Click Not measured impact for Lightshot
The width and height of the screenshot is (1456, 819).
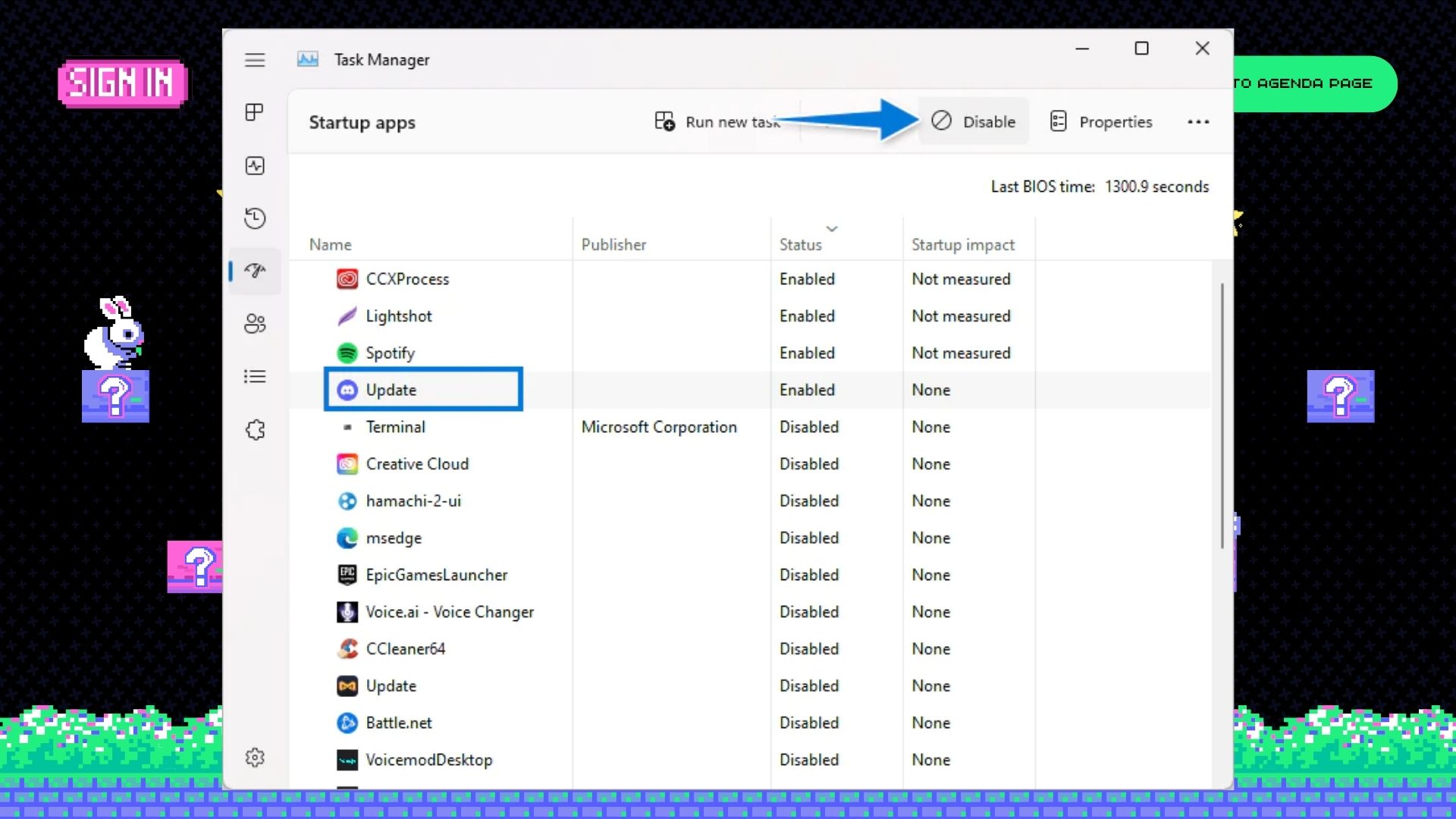pos(961,316)
